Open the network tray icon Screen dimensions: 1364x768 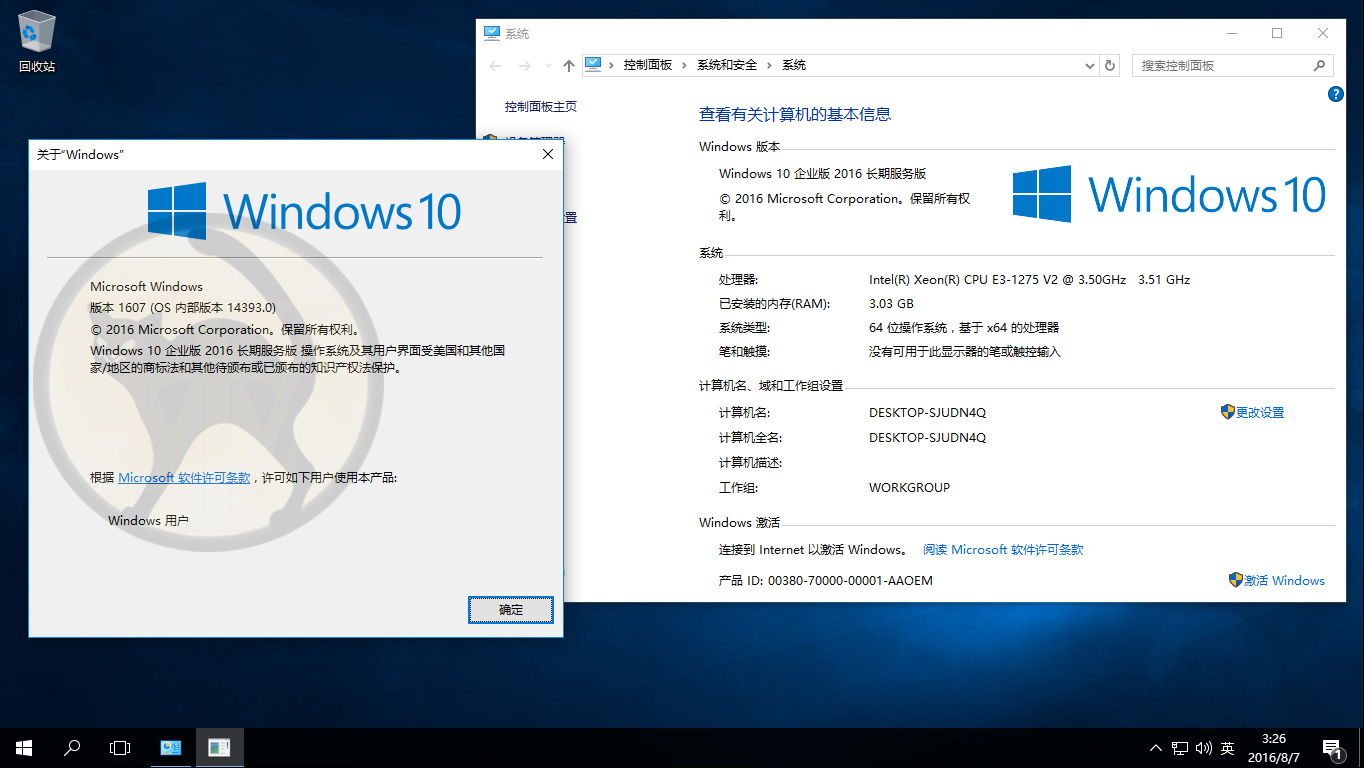pos(1180,747)
